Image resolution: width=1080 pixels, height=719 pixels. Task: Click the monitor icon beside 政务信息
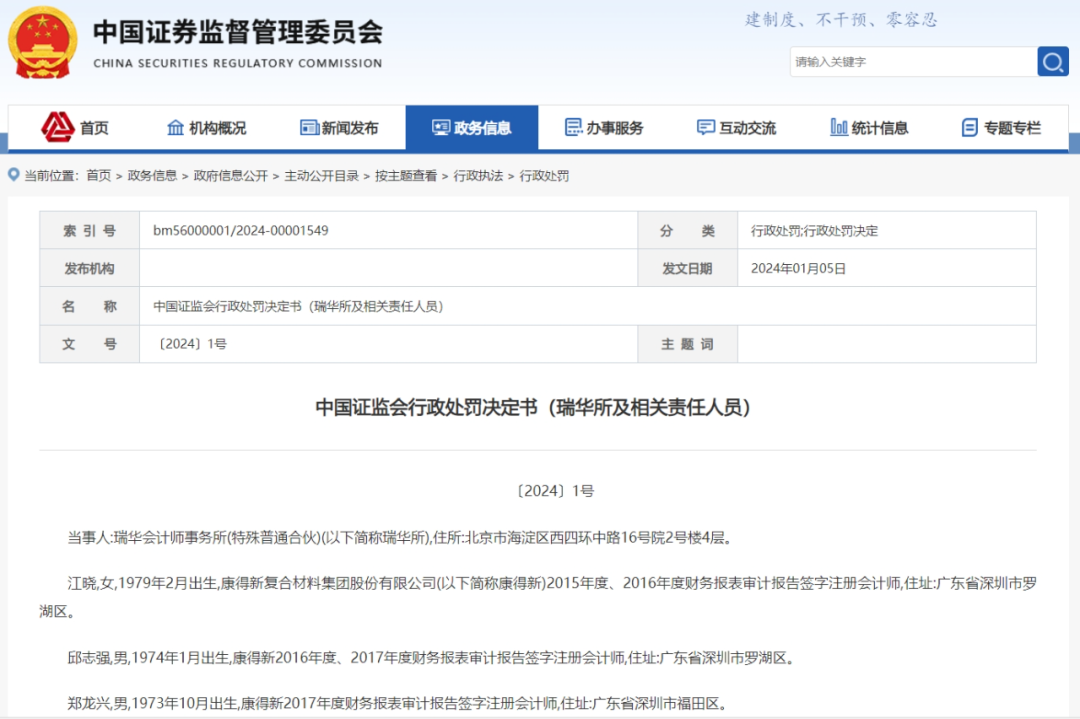click(441, 127)
